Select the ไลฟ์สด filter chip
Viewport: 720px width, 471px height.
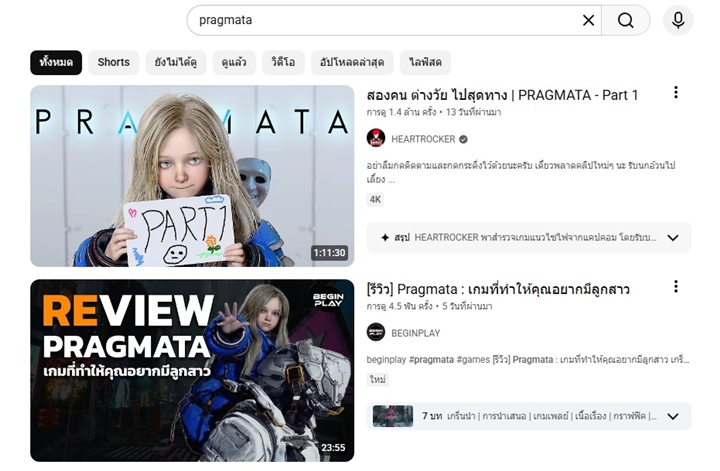(x=425, y=62)
